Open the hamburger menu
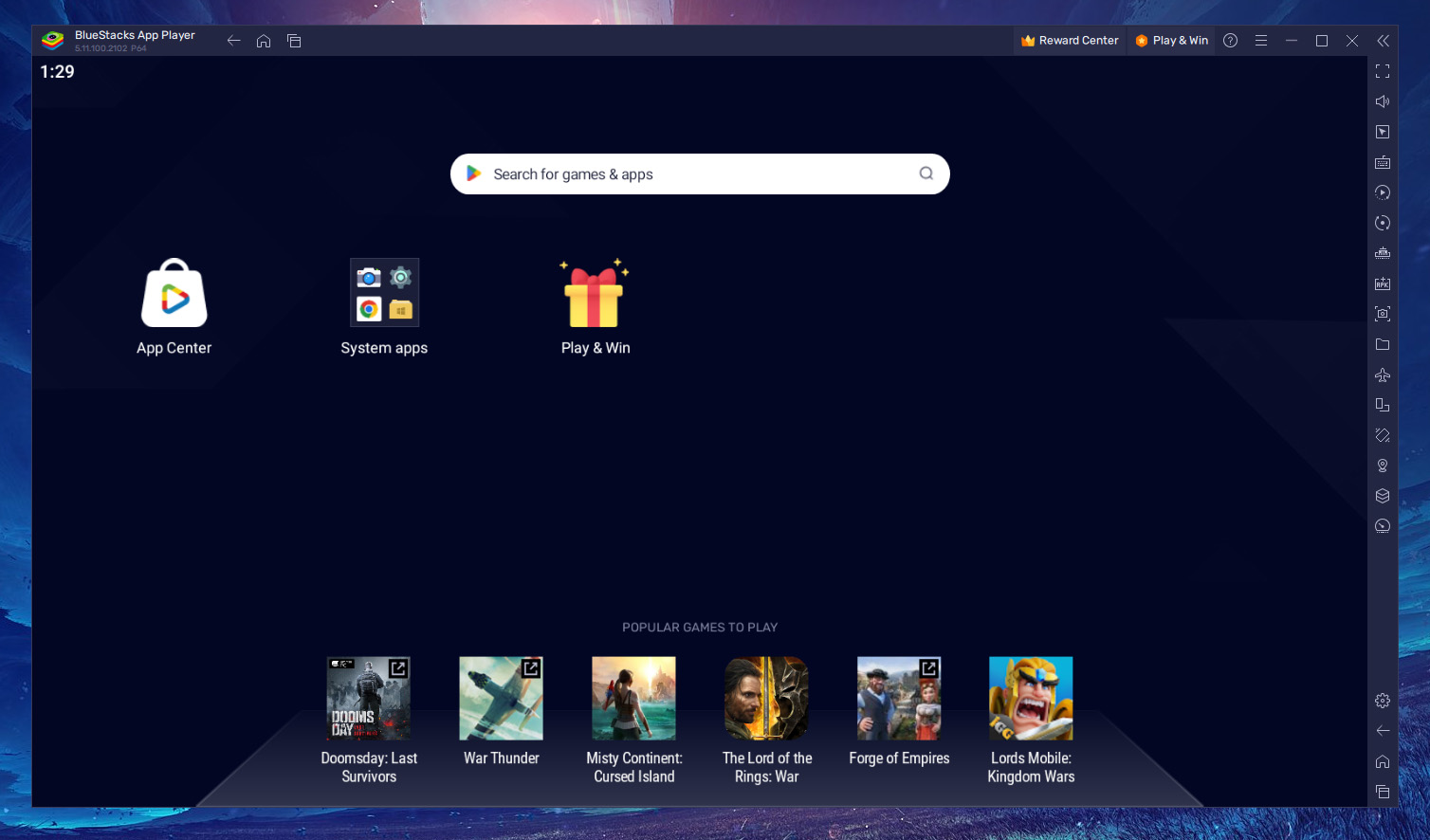Image resolution: width=1430 pixels, height=840 pixels. tap(1261, 41)
